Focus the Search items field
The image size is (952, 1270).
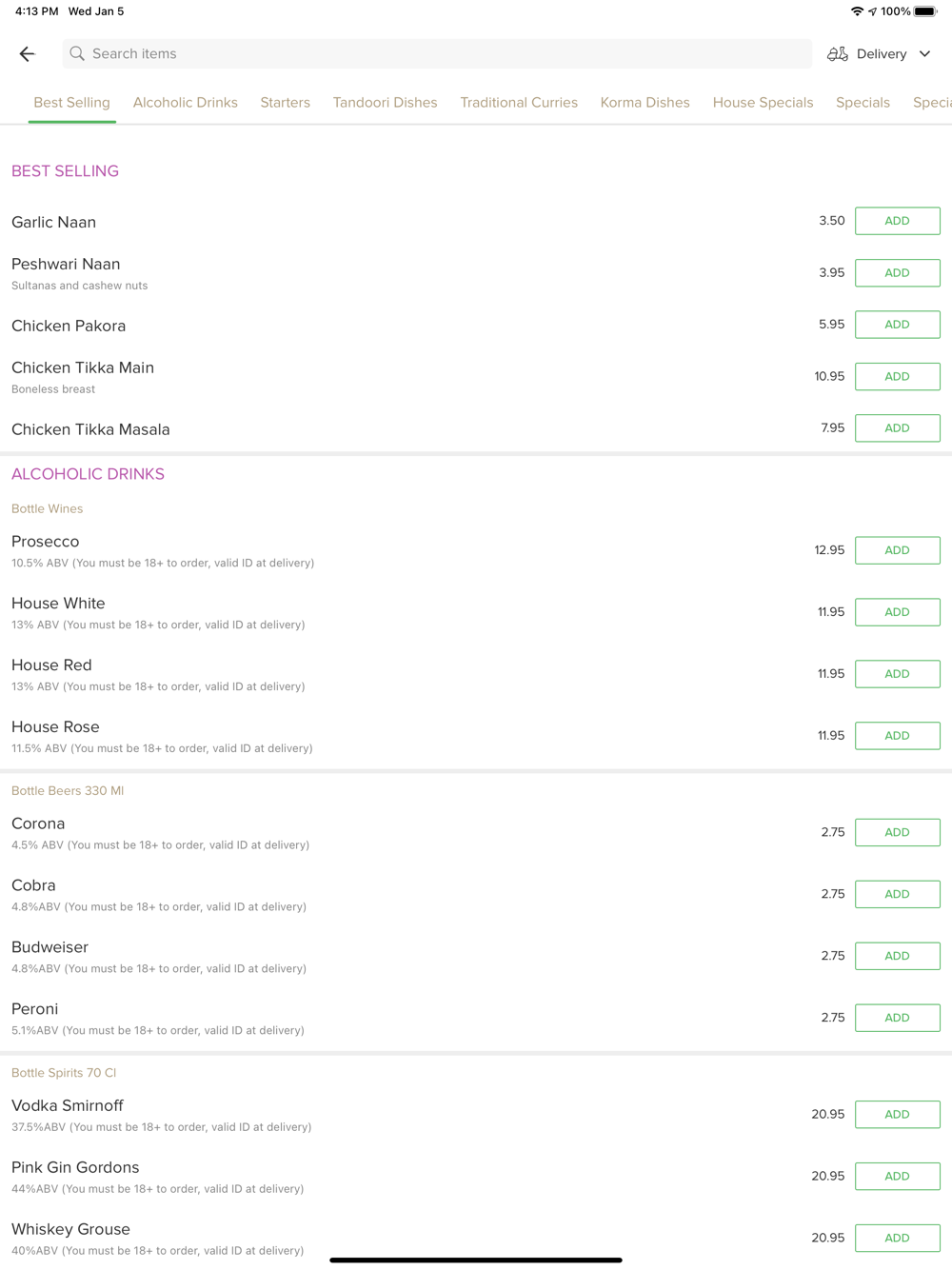click(438, 54)
